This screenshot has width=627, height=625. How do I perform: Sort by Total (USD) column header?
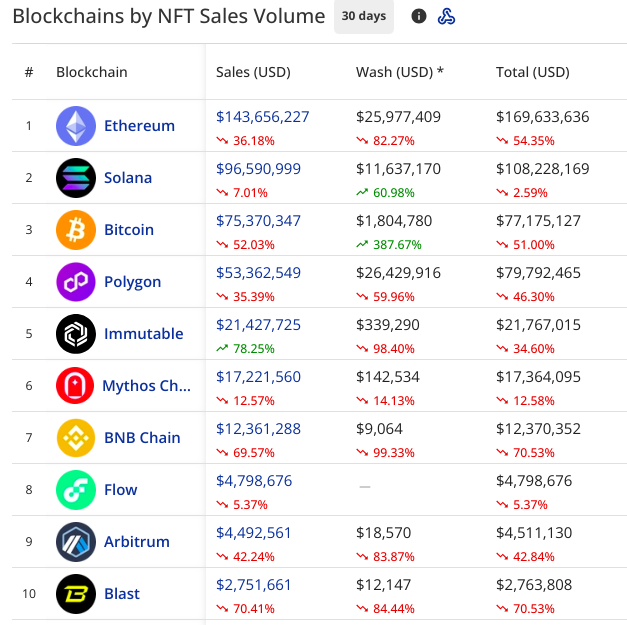[x=532, y=72]
